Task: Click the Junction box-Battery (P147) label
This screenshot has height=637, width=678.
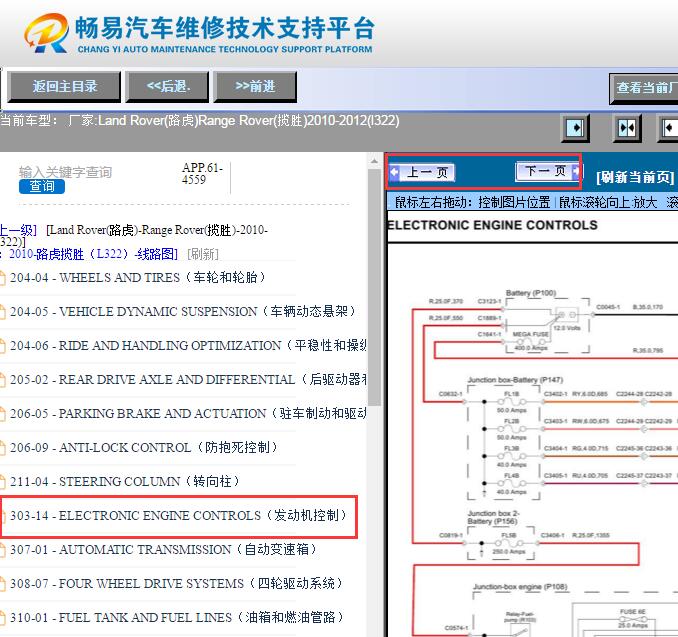Action: click(x=515, y=380)
